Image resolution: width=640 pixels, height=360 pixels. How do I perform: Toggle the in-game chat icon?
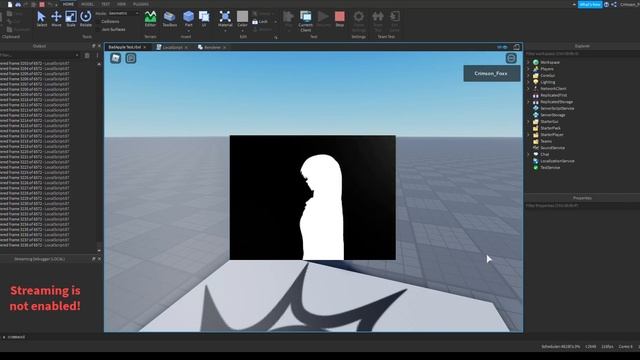point(131,58)
